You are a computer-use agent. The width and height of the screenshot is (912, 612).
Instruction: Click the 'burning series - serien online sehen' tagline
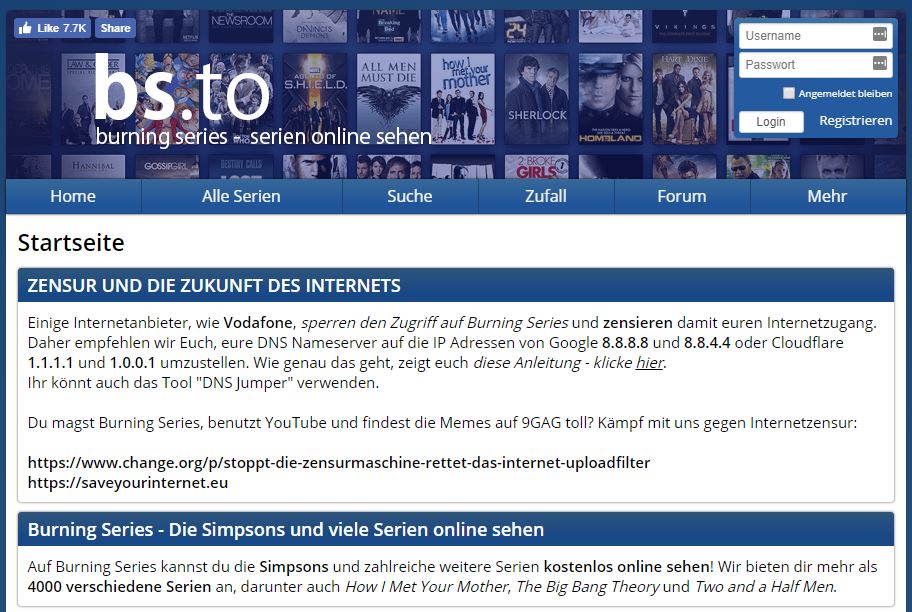click(x=263, y=136)
